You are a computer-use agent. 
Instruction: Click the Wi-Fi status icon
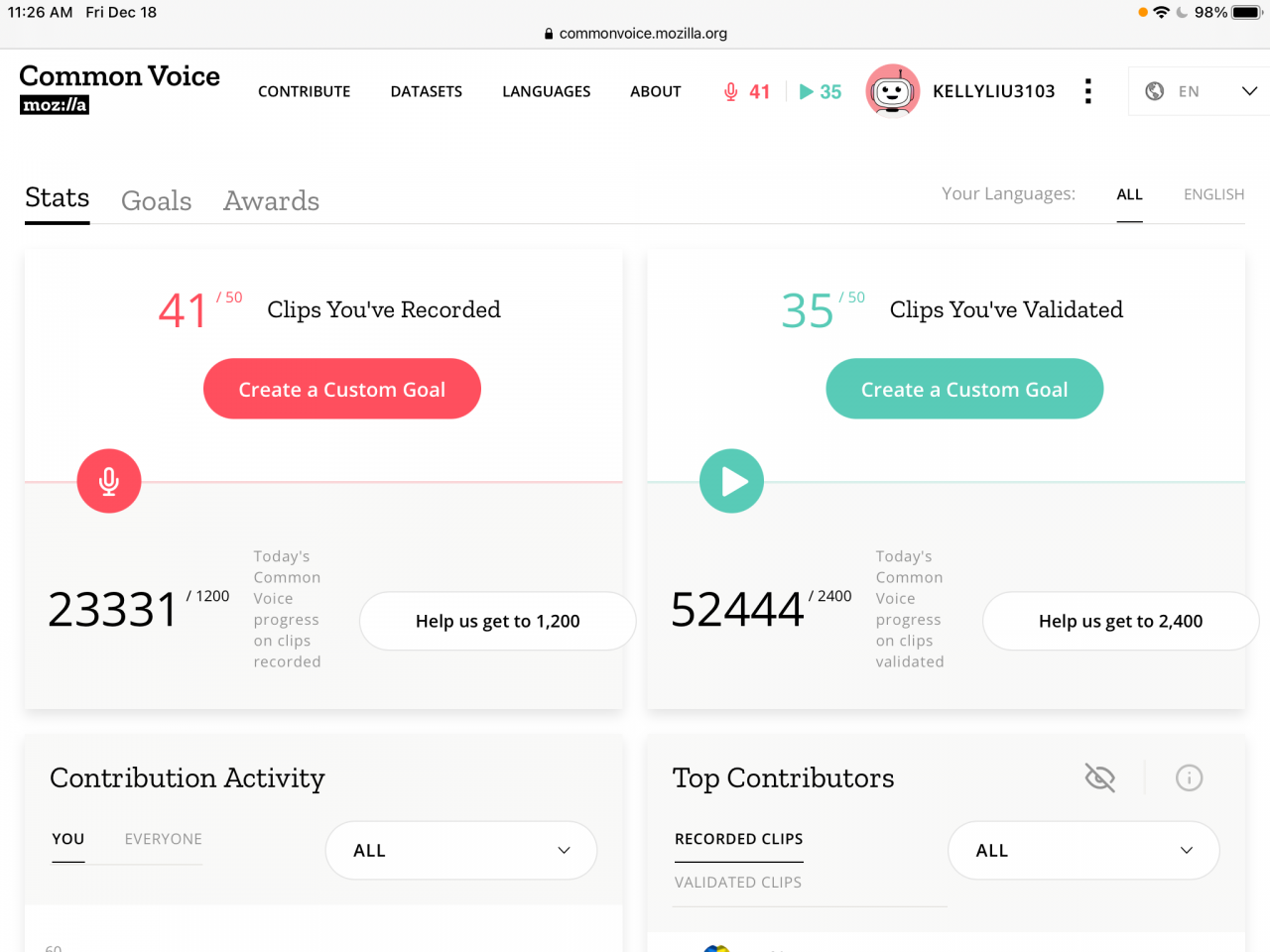coord(1161,12)
